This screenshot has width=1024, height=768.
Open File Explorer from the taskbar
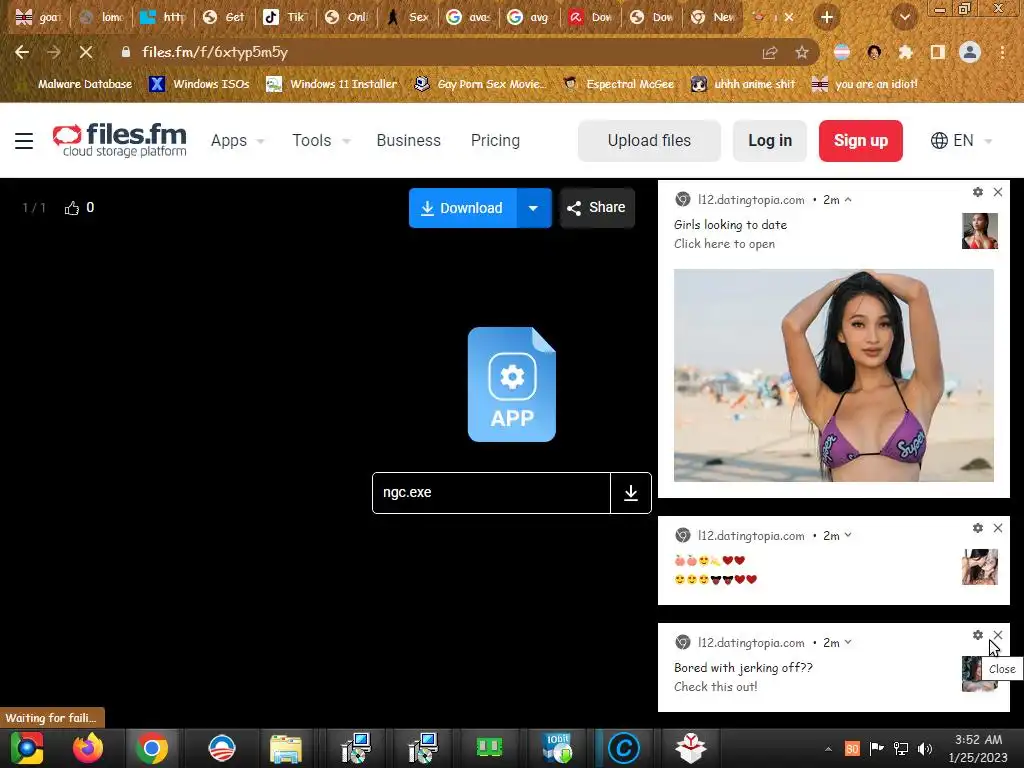[286, 748]
